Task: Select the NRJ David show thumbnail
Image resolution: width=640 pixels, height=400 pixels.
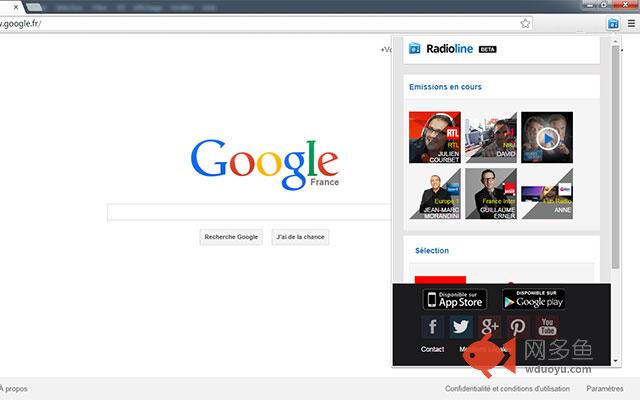Action: click(491, 138)
